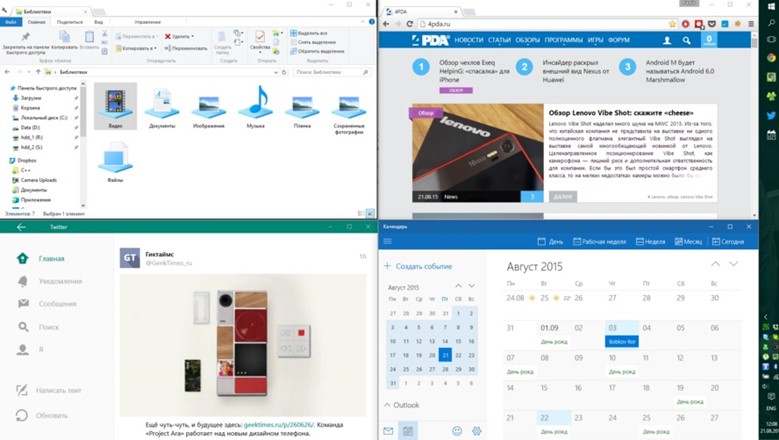Open Поиск in Twitter sidebar

pos(38,327)
